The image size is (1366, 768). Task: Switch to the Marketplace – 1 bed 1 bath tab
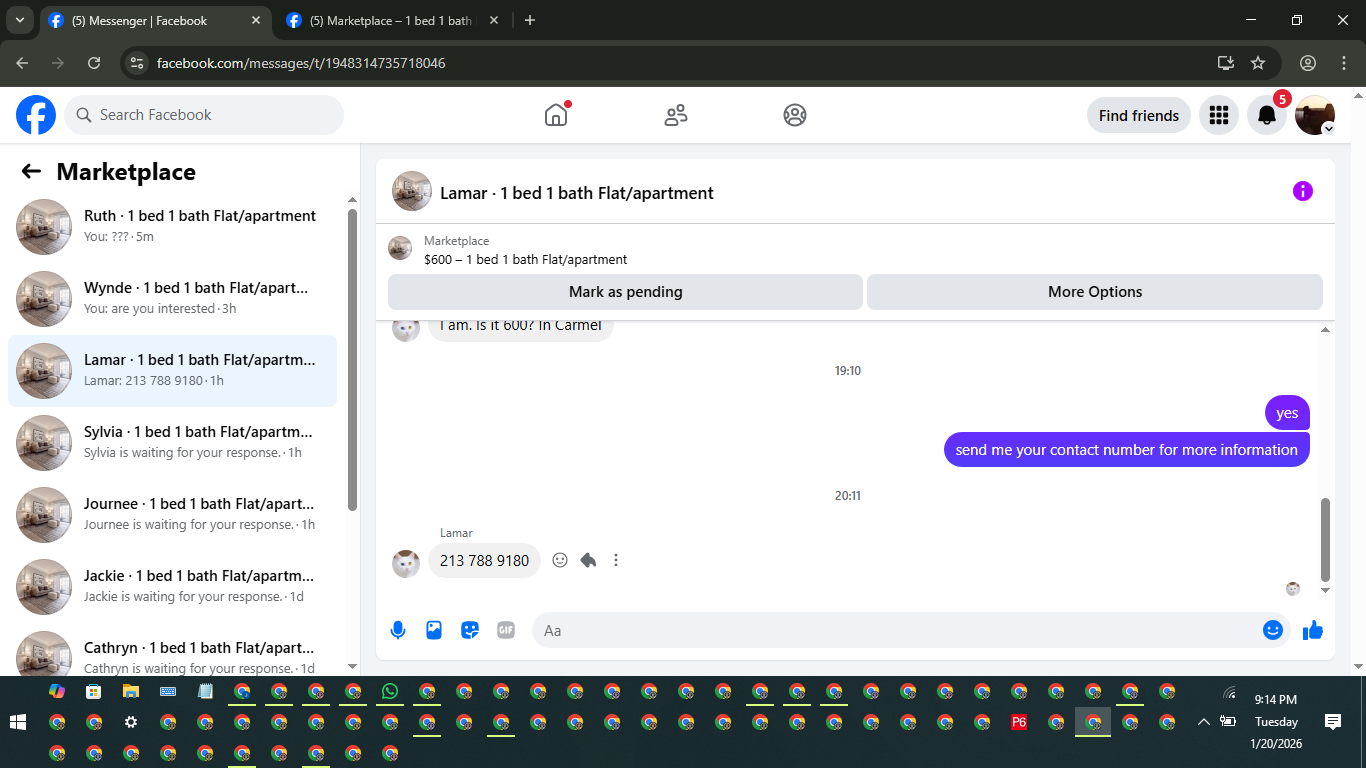click(x=393, y=20)
